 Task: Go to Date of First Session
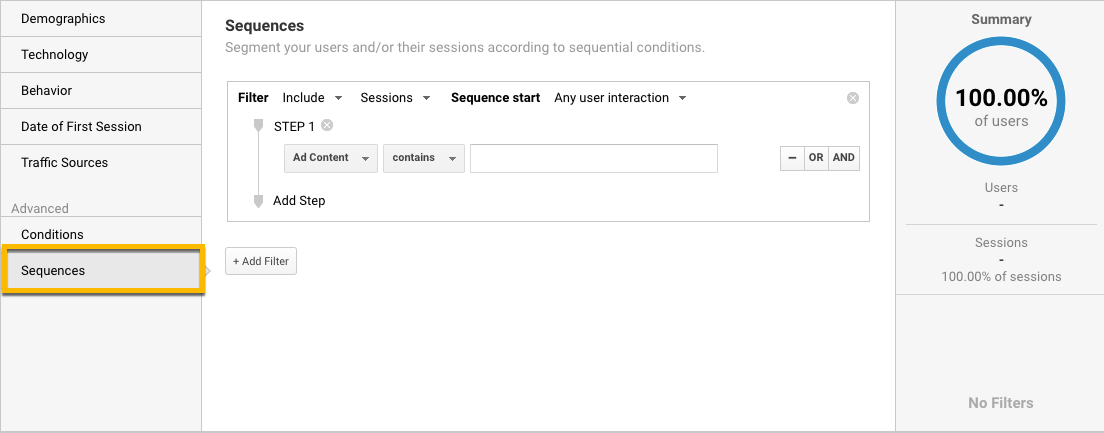coord(81,127)
